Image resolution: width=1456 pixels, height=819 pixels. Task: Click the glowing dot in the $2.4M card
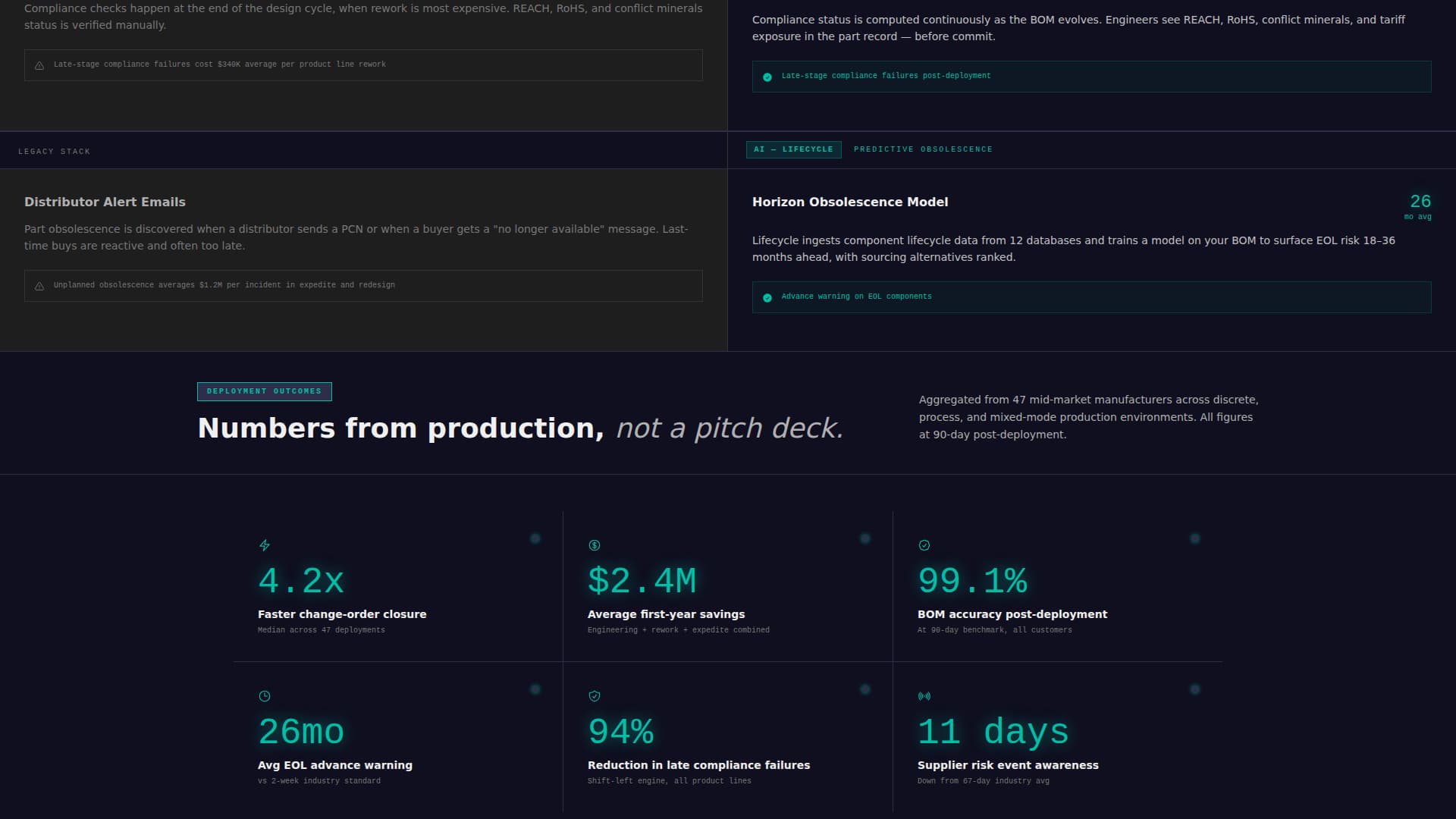tap(865, 538)
